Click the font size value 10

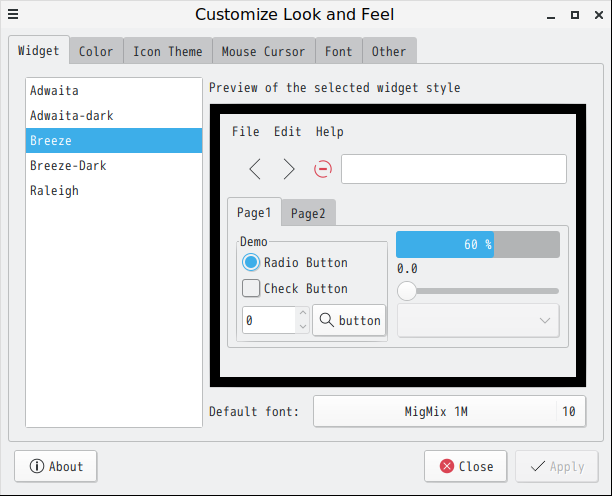pos(569,411)
